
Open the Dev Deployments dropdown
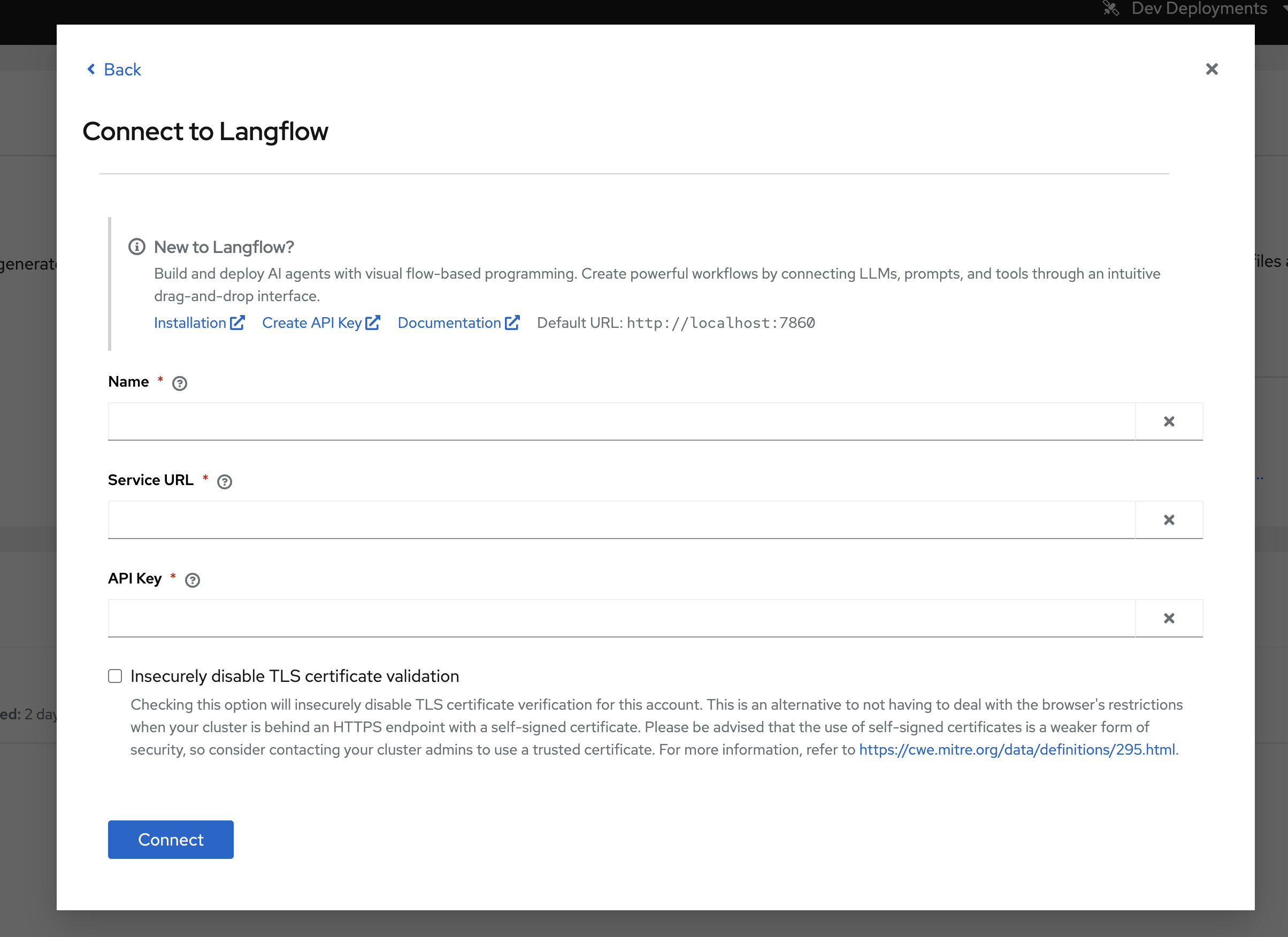pyautogui.click(x=1198, y=9)
